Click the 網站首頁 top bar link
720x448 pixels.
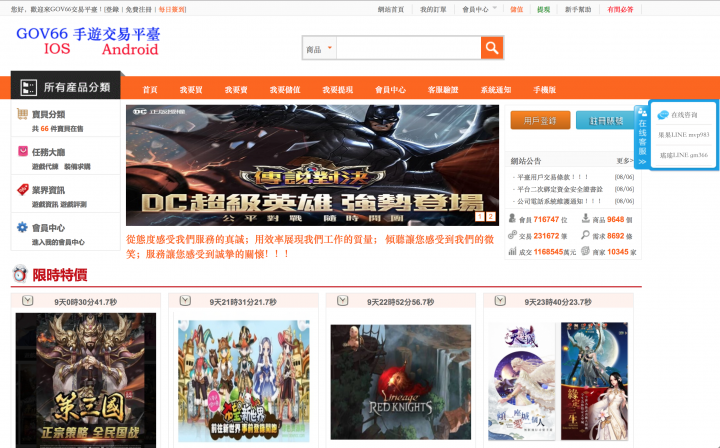click(391, 9)
